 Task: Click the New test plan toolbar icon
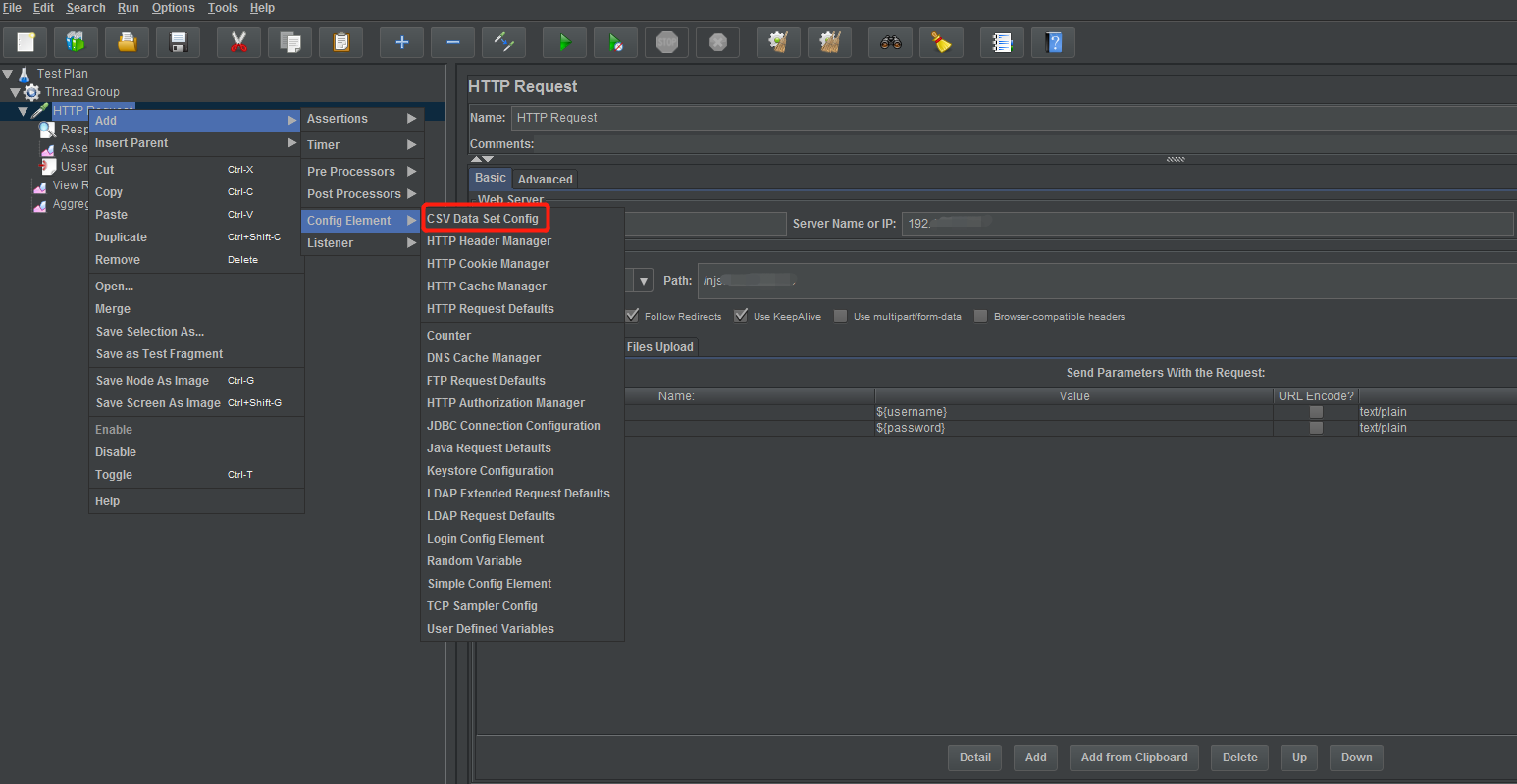26,42
